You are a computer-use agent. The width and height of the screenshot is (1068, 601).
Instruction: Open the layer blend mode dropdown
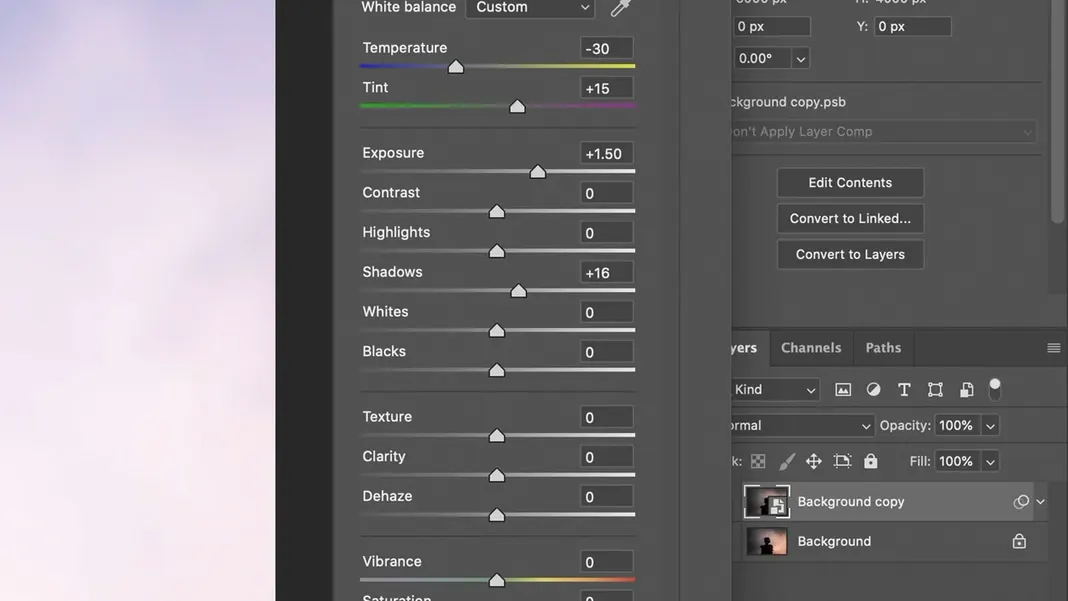pyautogui.click(x=802, y=426)
